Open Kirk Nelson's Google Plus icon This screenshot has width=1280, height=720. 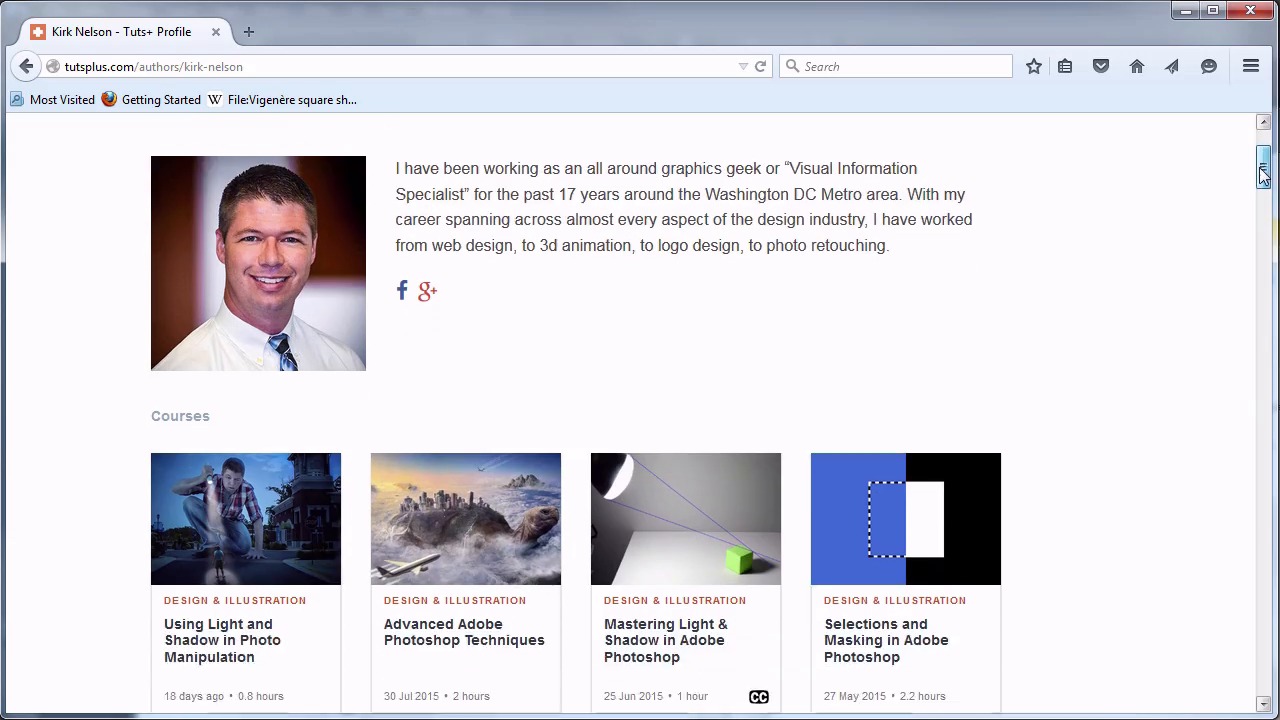click(x=427, y=291)
